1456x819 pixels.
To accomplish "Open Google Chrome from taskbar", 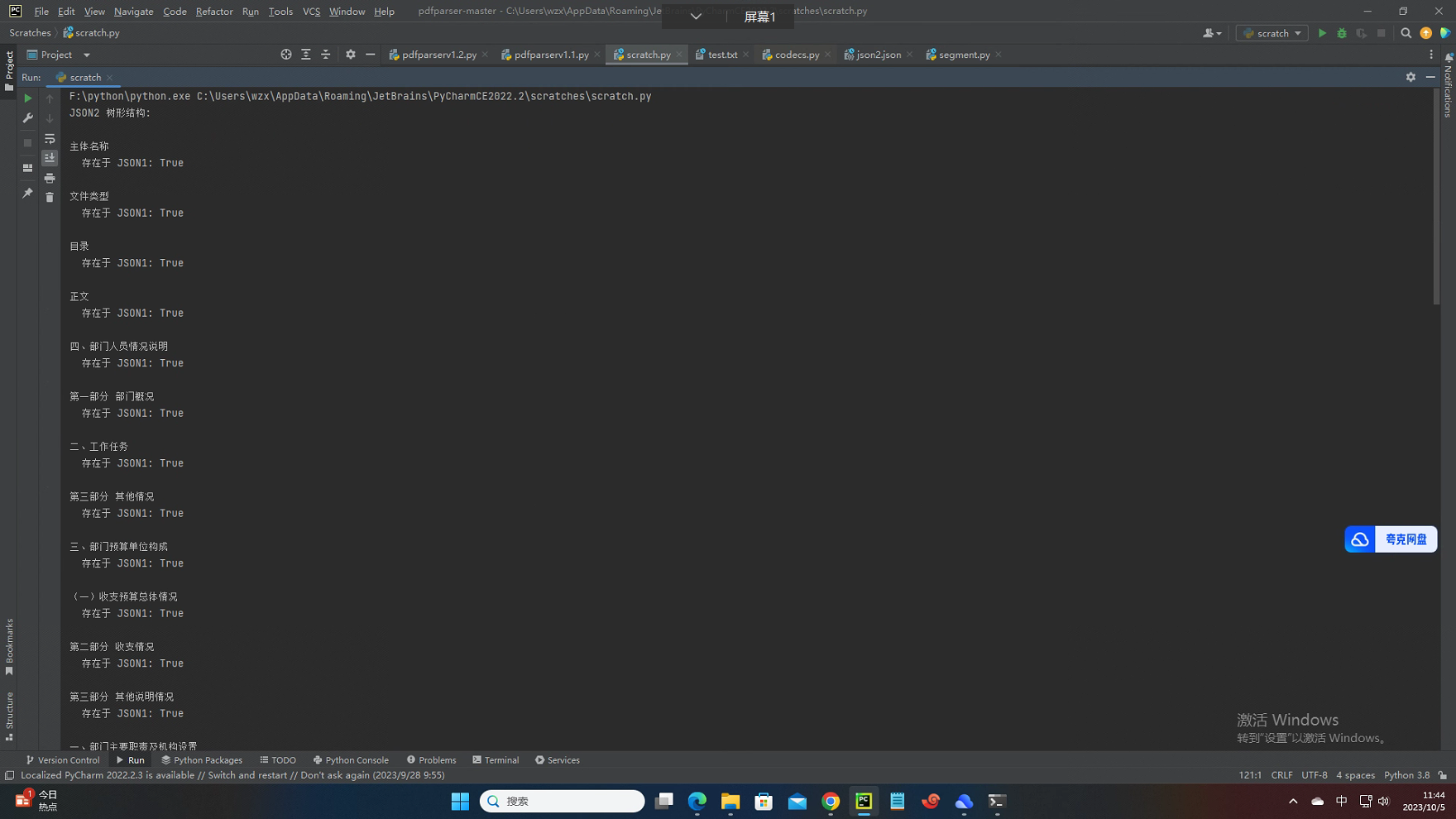I will pyautogui.click(x=831, y=801).
